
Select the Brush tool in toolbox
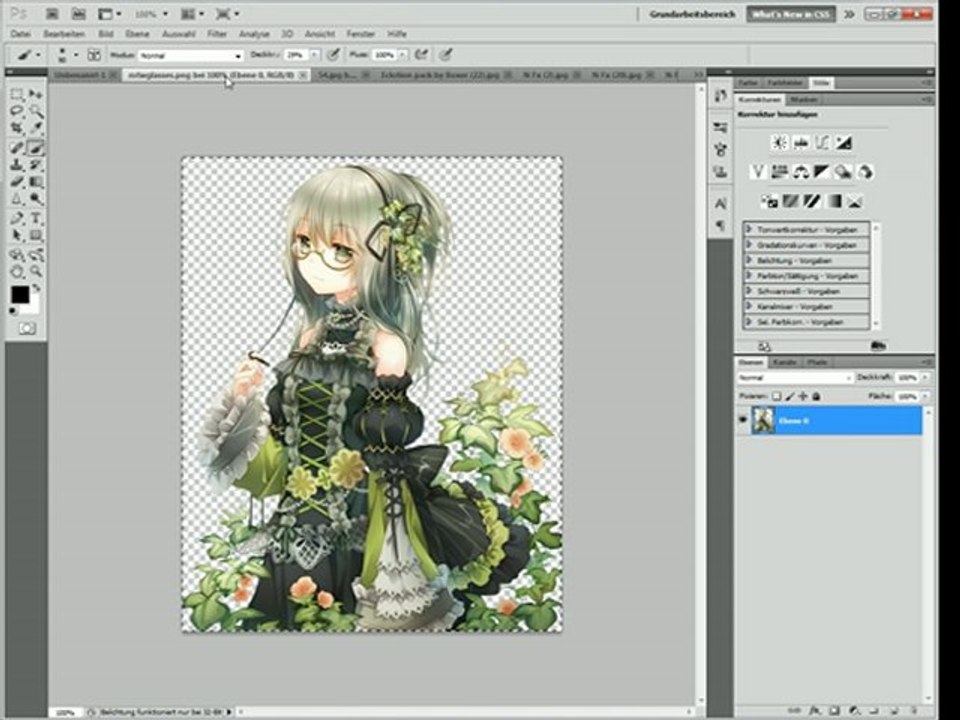[x=36, y=147]
